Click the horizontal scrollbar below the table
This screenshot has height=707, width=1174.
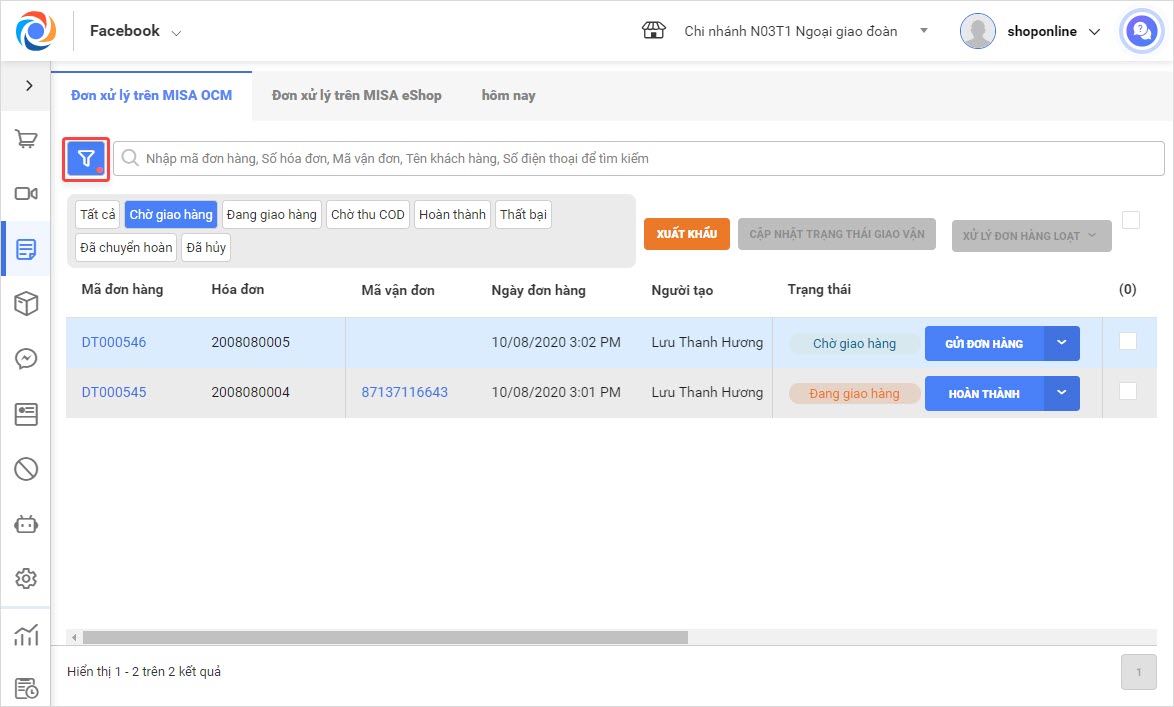pyautogui.click(x=385, y=637)
